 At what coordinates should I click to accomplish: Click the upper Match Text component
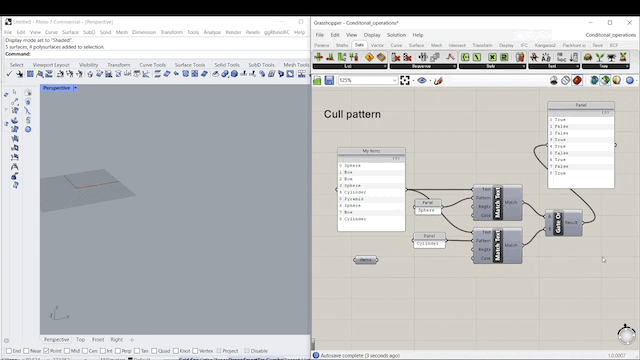[497, 202]
